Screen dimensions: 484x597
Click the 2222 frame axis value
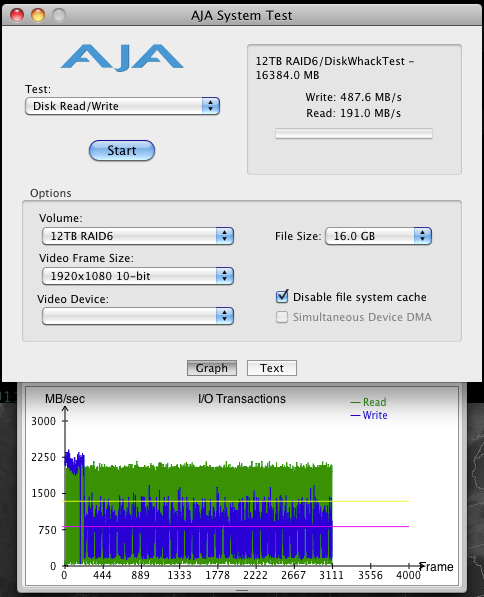(256, 575)
